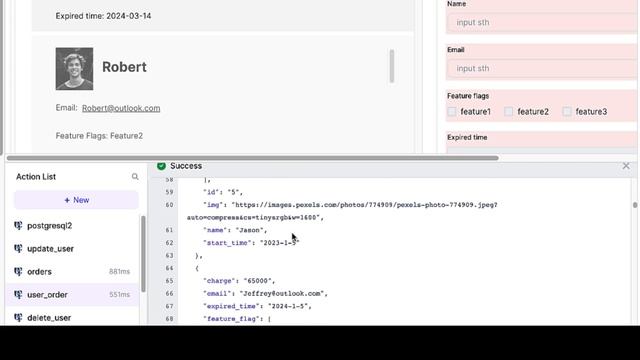Click the "charge": "65000" JSON line
Screen dimensions: 640x360
click(239, 281)
